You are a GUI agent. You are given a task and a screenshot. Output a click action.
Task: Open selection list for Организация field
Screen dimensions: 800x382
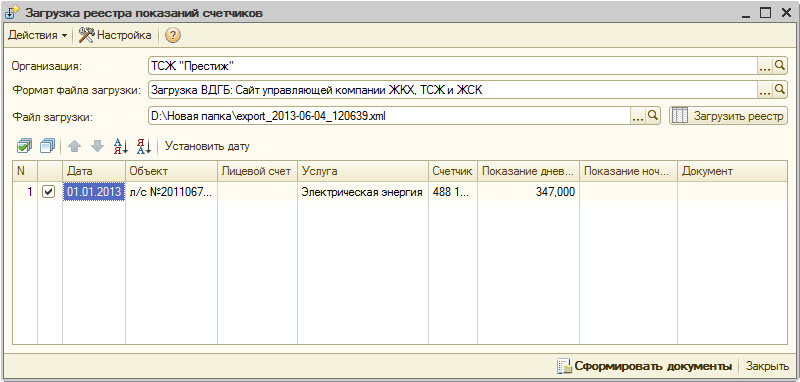pyautogui.click(x=764, y=66)
